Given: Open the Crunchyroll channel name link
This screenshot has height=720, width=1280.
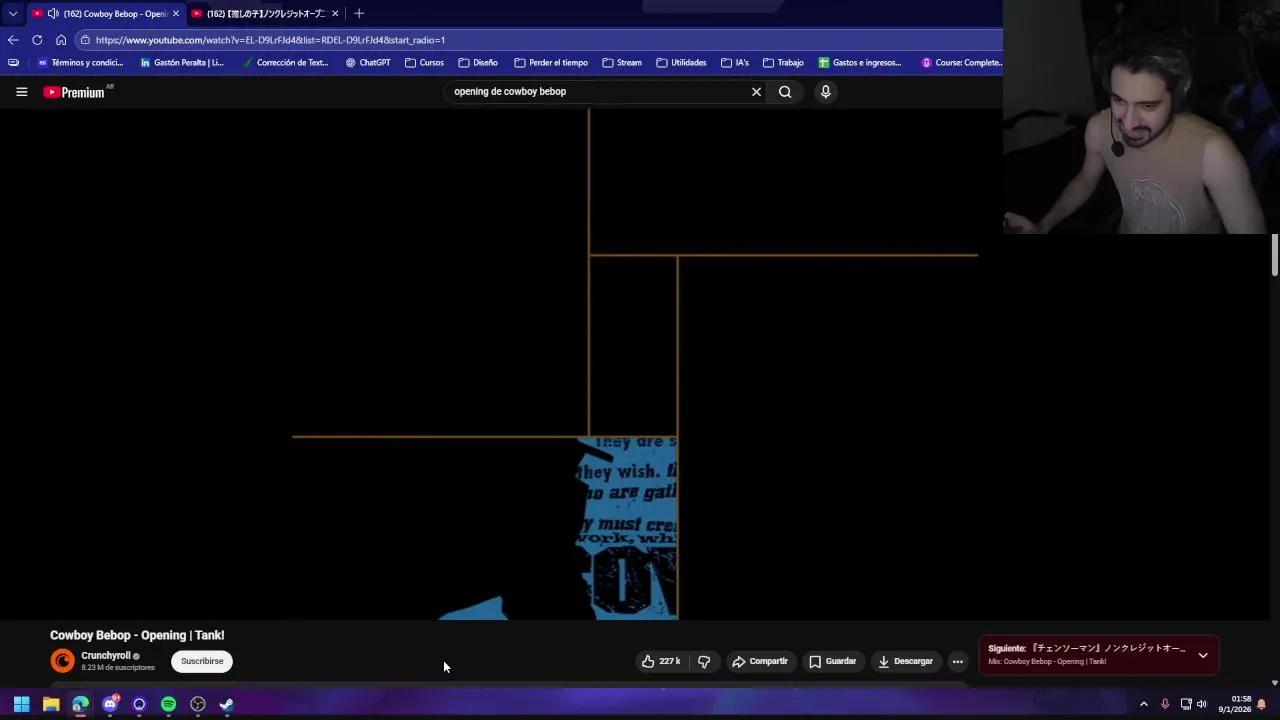Looking at the screenshot, I should coord(106,656).
